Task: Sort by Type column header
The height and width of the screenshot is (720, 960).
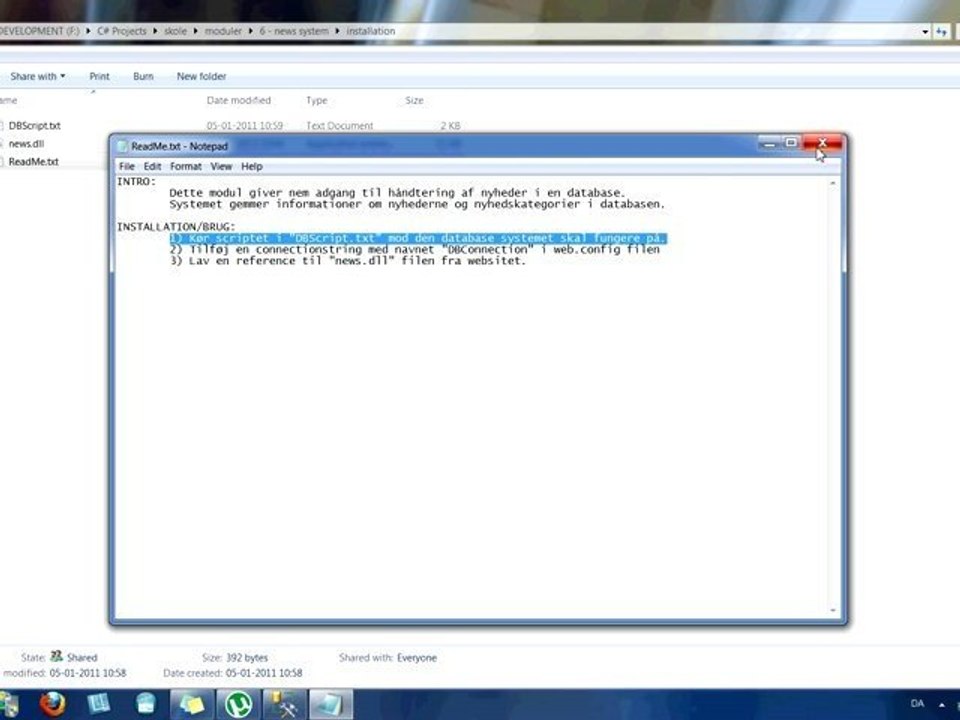Action: 317,100
